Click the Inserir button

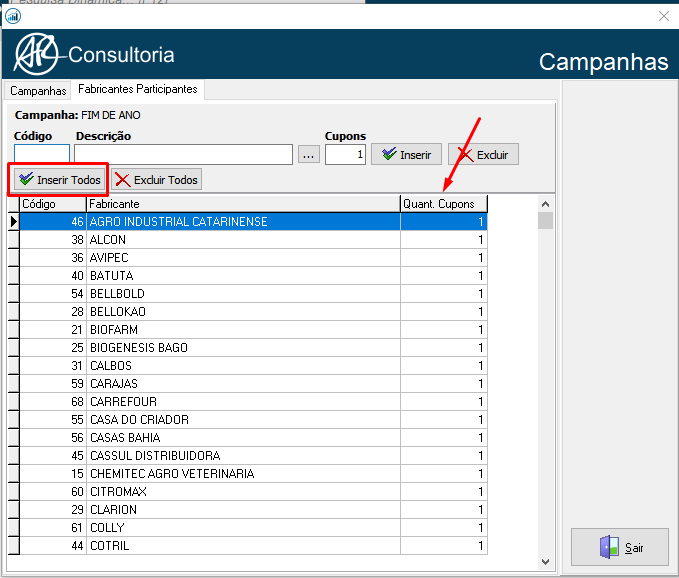pos(406,155)
